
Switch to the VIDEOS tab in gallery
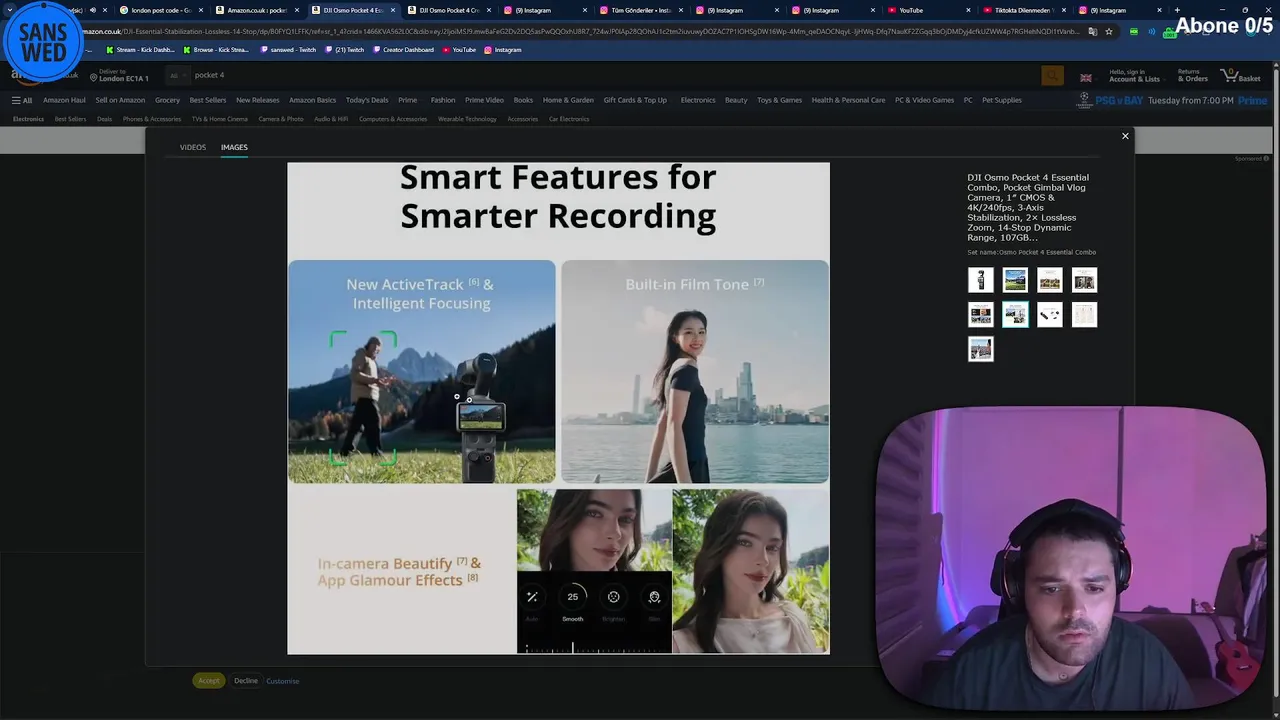[x=193, y=147]
